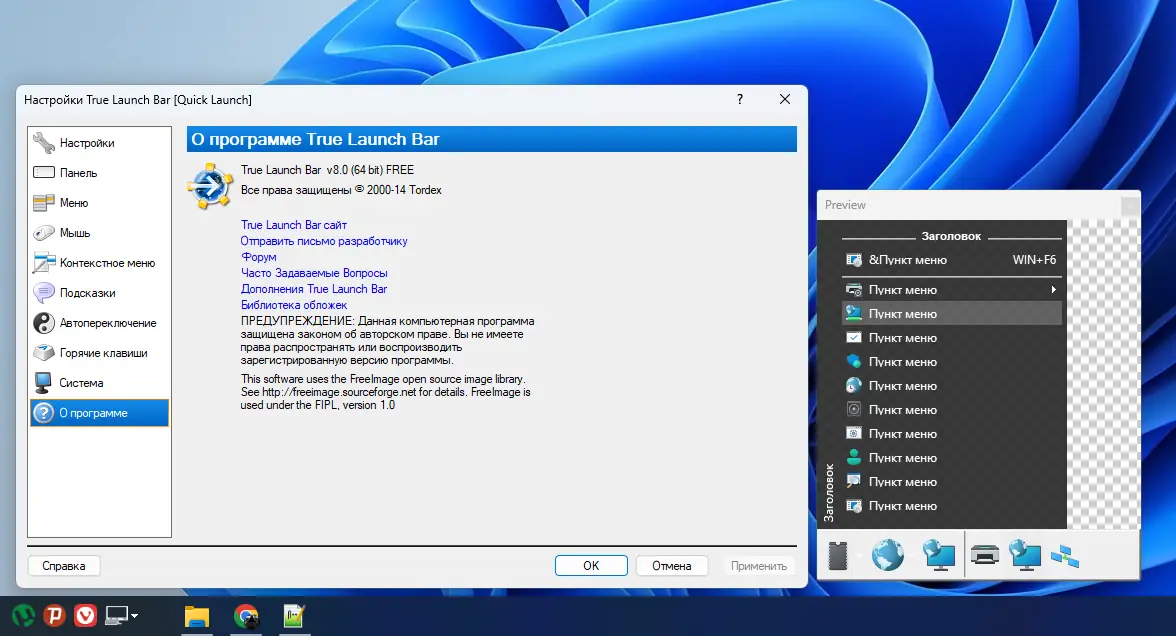Open the Мышь section with mouse icon
Screen dimensions: 1176x636
click(x=99, y=232)
